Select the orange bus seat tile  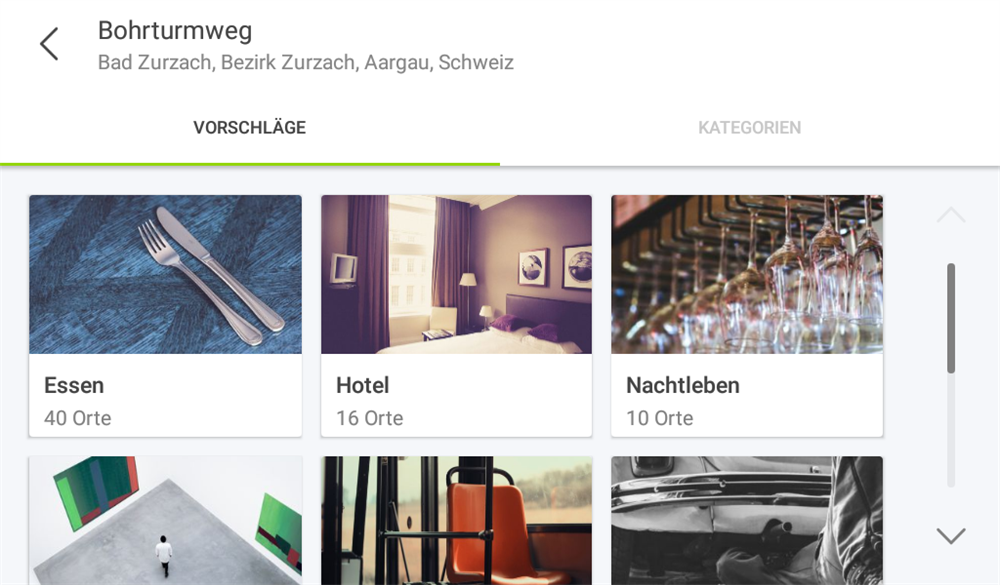456,520
